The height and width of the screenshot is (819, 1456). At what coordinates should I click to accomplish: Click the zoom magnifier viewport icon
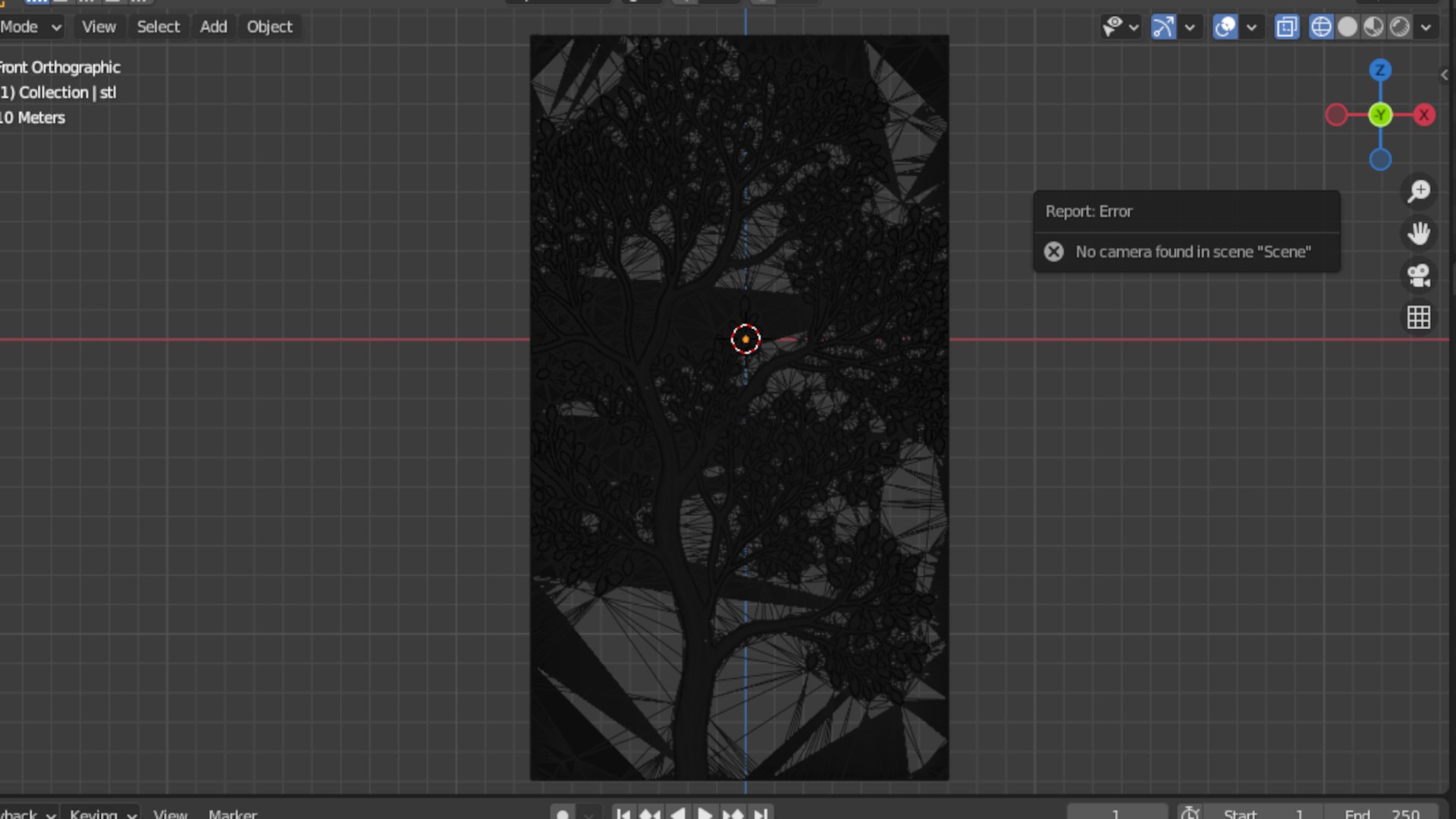tap(1419, 191)
